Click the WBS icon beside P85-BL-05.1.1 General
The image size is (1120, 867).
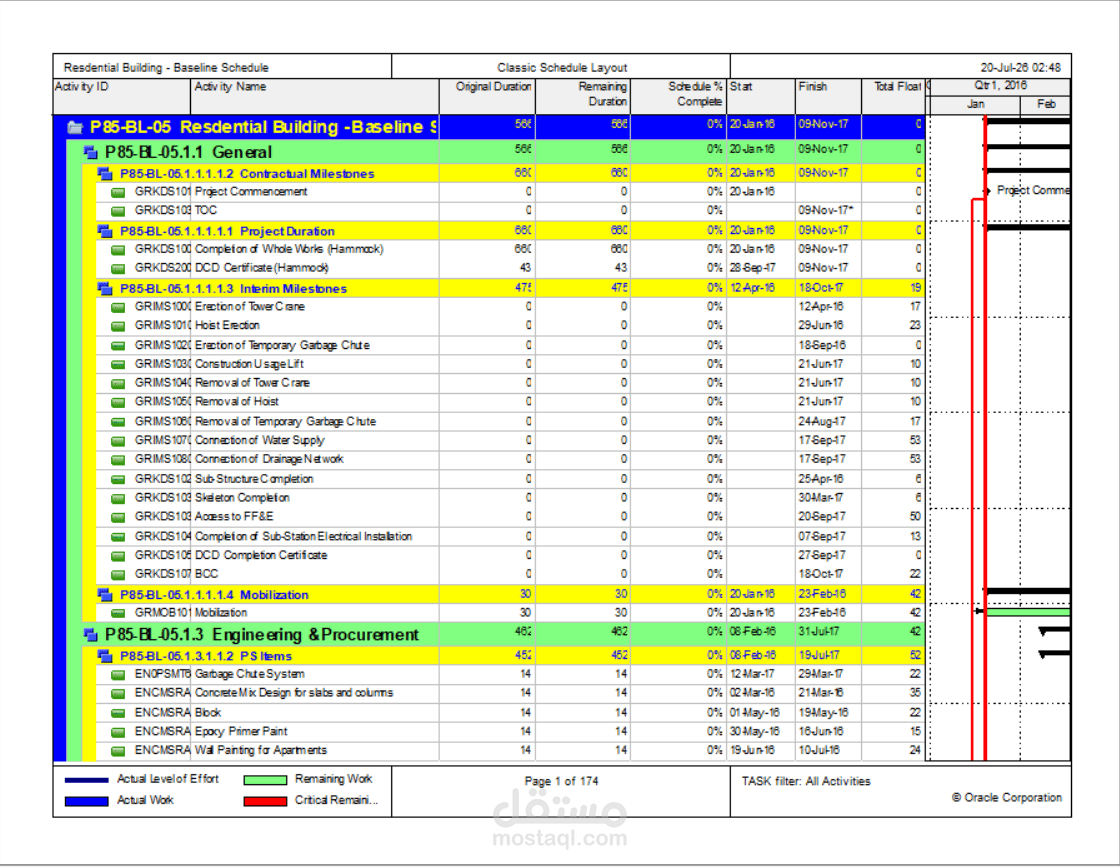90,152
